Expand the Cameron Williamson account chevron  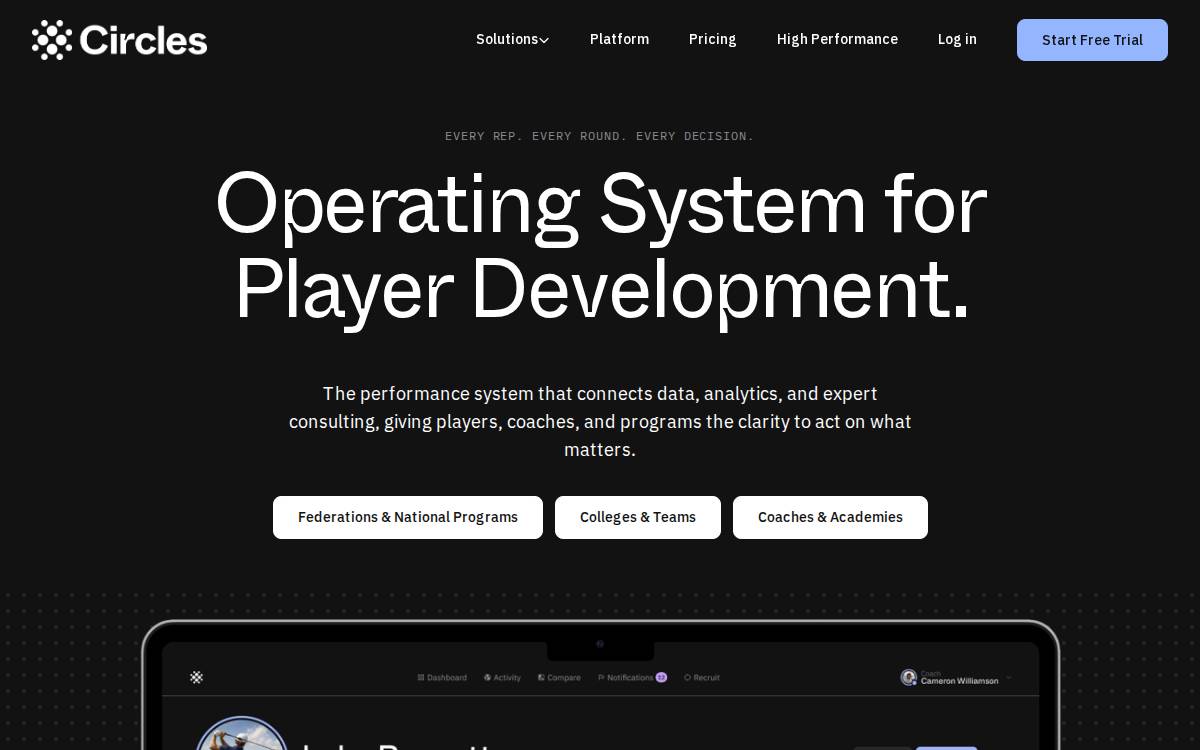[1008, 677]
